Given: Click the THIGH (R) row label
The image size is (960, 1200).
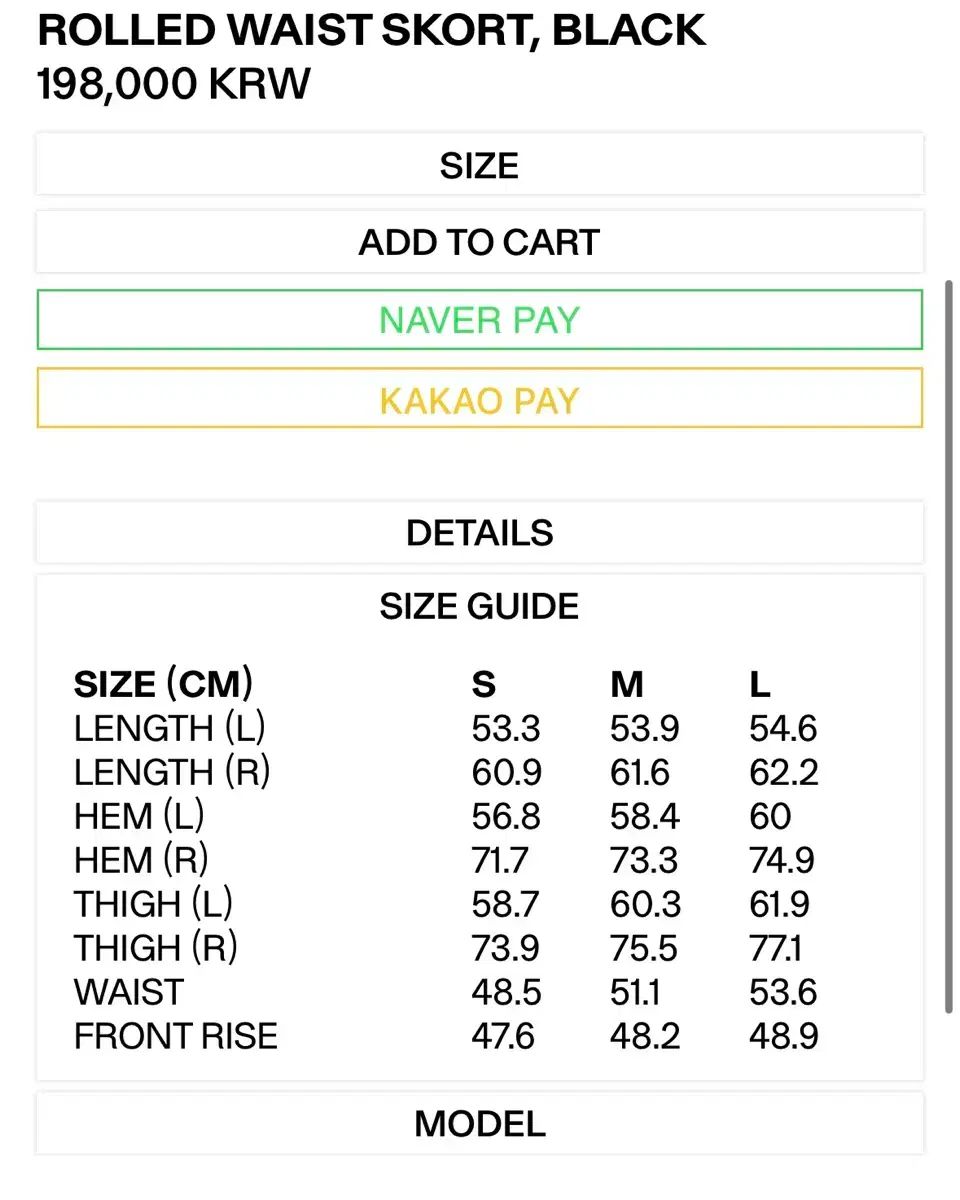Looking at the screenshot, I should pos(155,948).
